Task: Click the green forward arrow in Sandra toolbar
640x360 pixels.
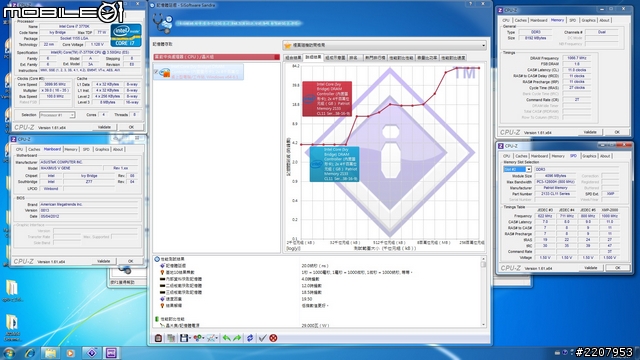Action: tap(237, 338)
